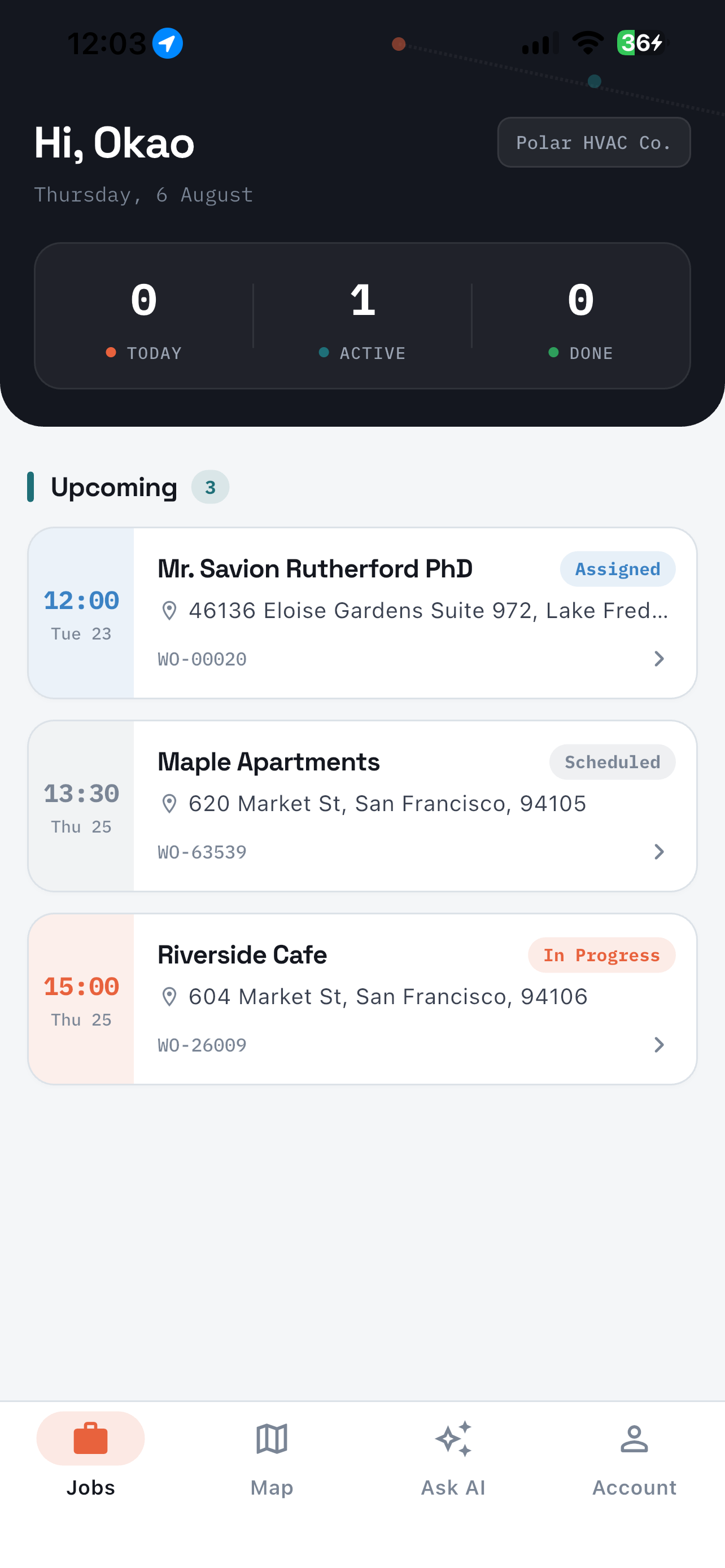This screenshot has width=725, height=1568.
Task: Tap the Jobs briefcase icon
Action: point(91,1438)
